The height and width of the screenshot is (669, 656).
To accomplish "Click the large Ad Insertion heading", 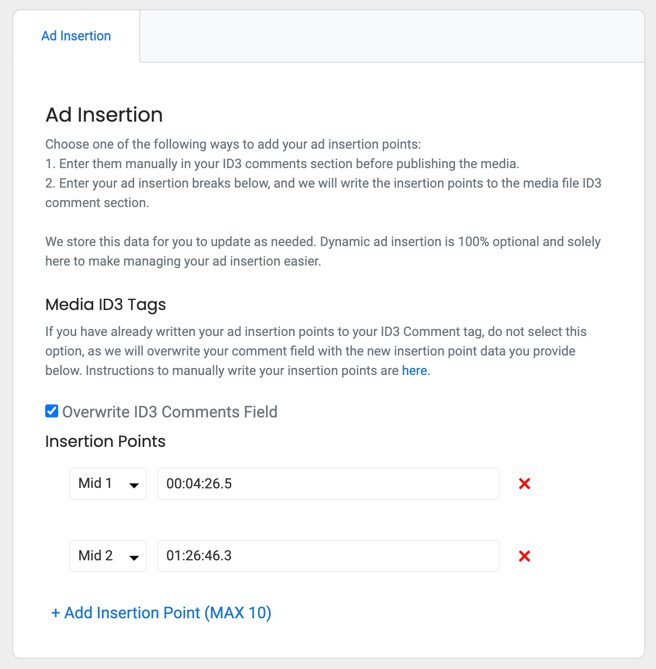I will (x=104, y=115).
